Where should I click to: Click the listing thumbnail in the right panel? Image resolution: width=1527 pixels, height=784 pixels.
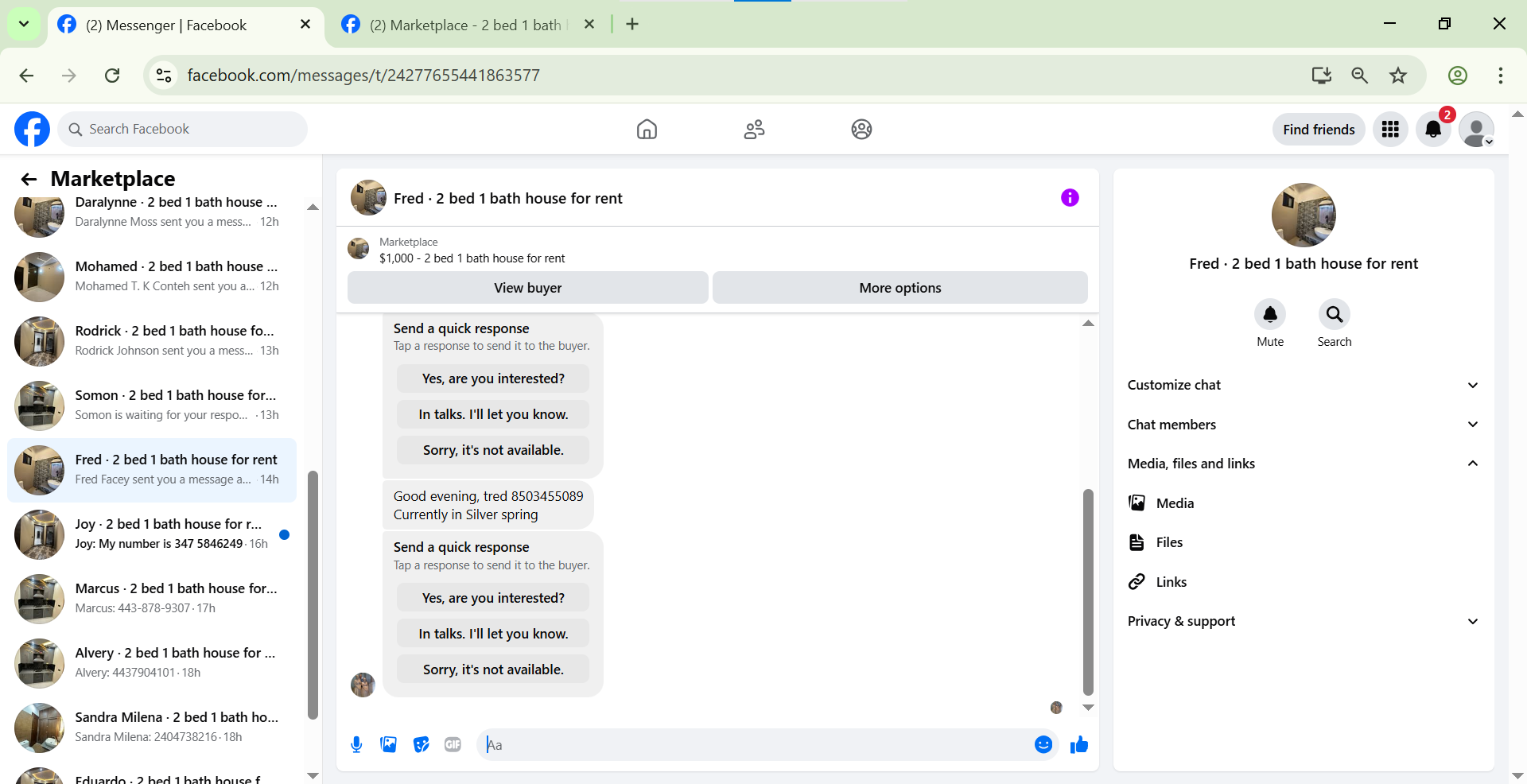[1303, 215]
